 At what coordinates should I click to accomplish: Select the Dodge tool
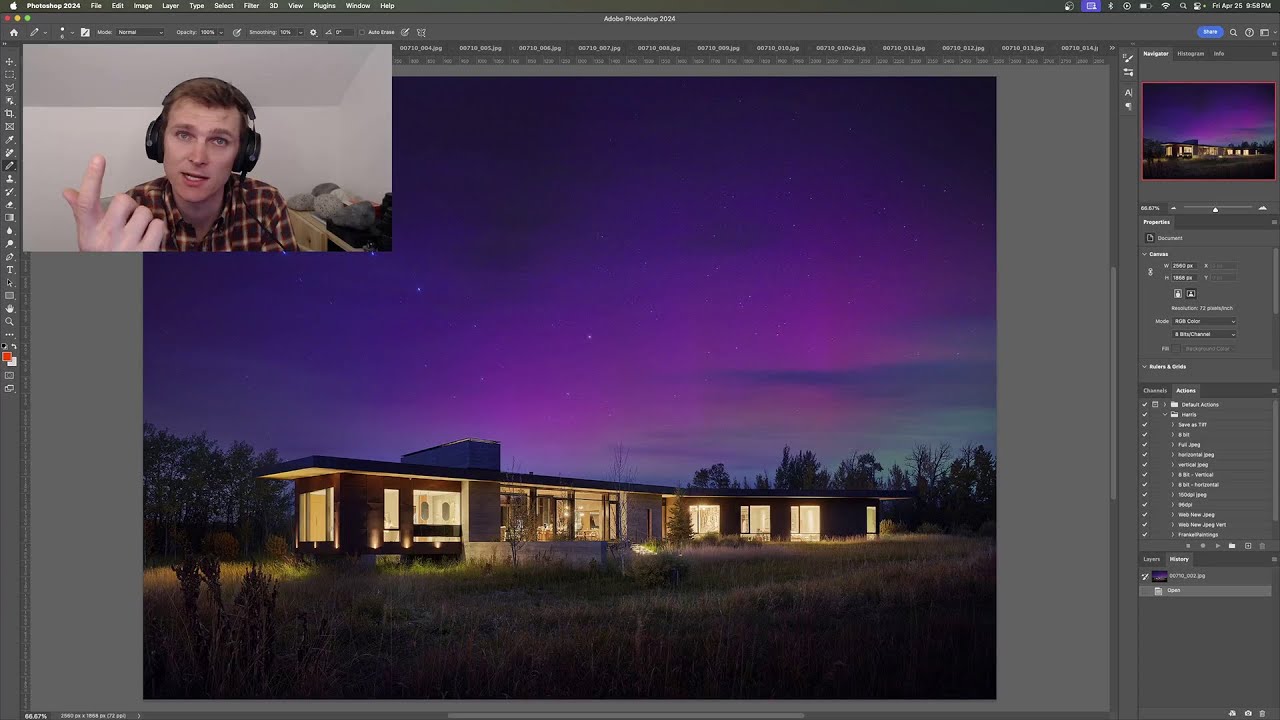[x=10, y=244]
